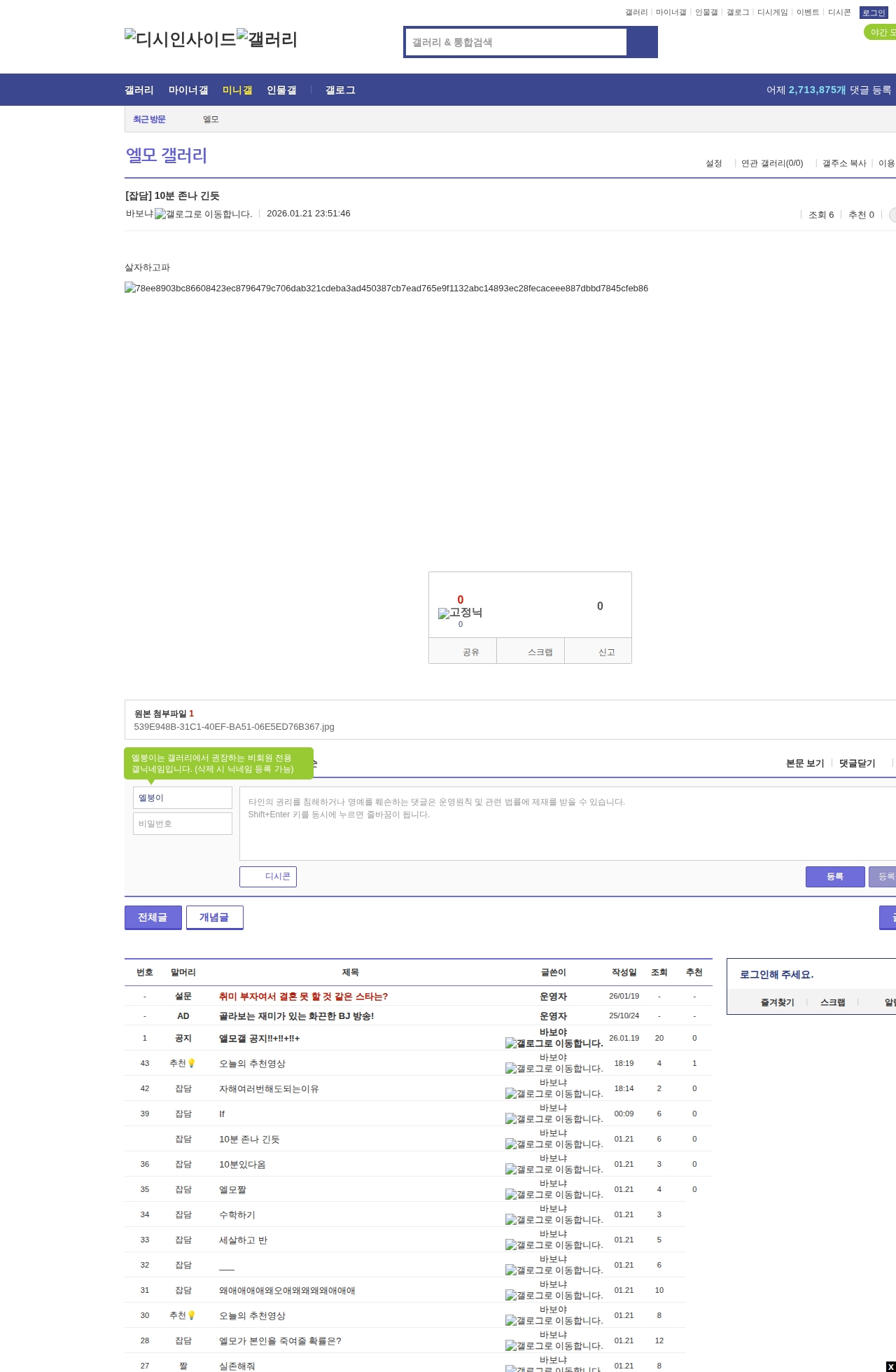
Task: Toggle the 야간 모드 night mode switch
Action: (881, 32)
